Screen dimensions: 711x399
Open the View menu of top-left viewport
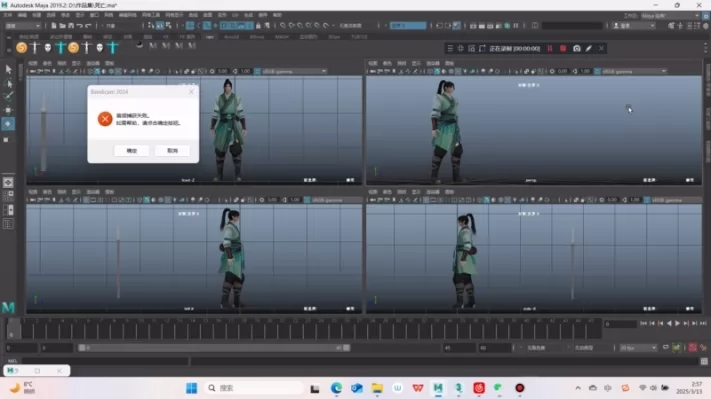click(x=33, y=63)
